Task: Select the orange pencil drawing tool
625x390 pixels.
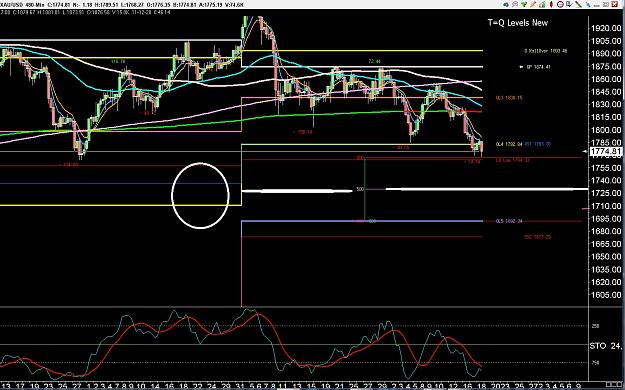Action: pyautogui.click(x=533, y=4)
